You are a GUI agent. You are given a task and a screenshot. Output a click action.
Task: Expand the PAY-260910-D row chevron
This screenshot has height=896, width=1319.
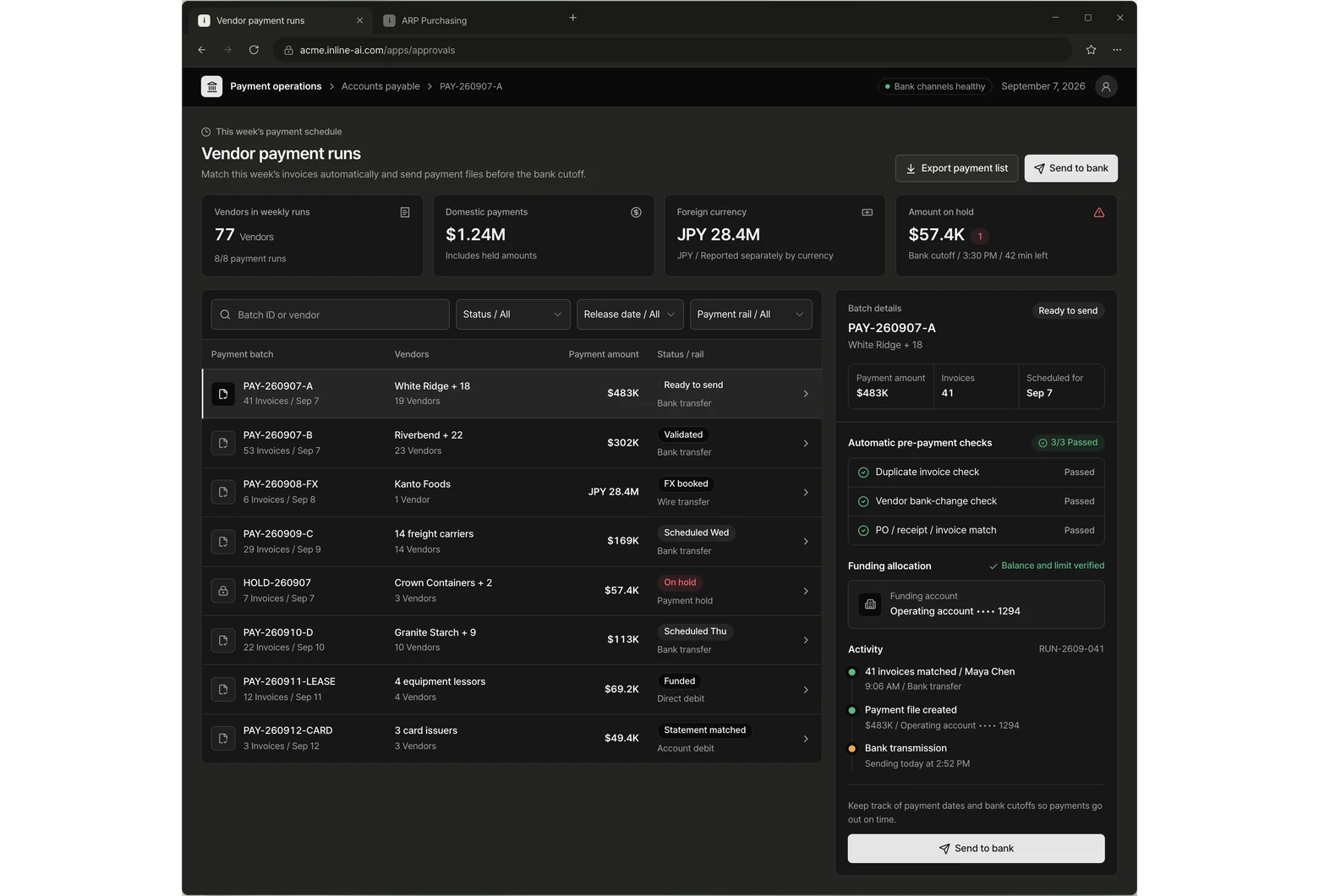tap(806, 640)
